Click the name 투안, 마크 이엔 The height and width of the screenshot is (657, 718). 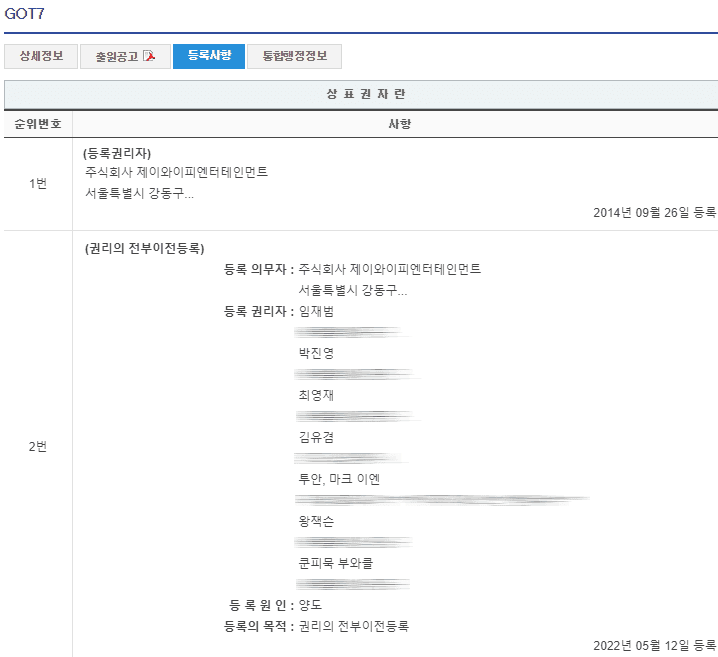click(x=339, y=479)
